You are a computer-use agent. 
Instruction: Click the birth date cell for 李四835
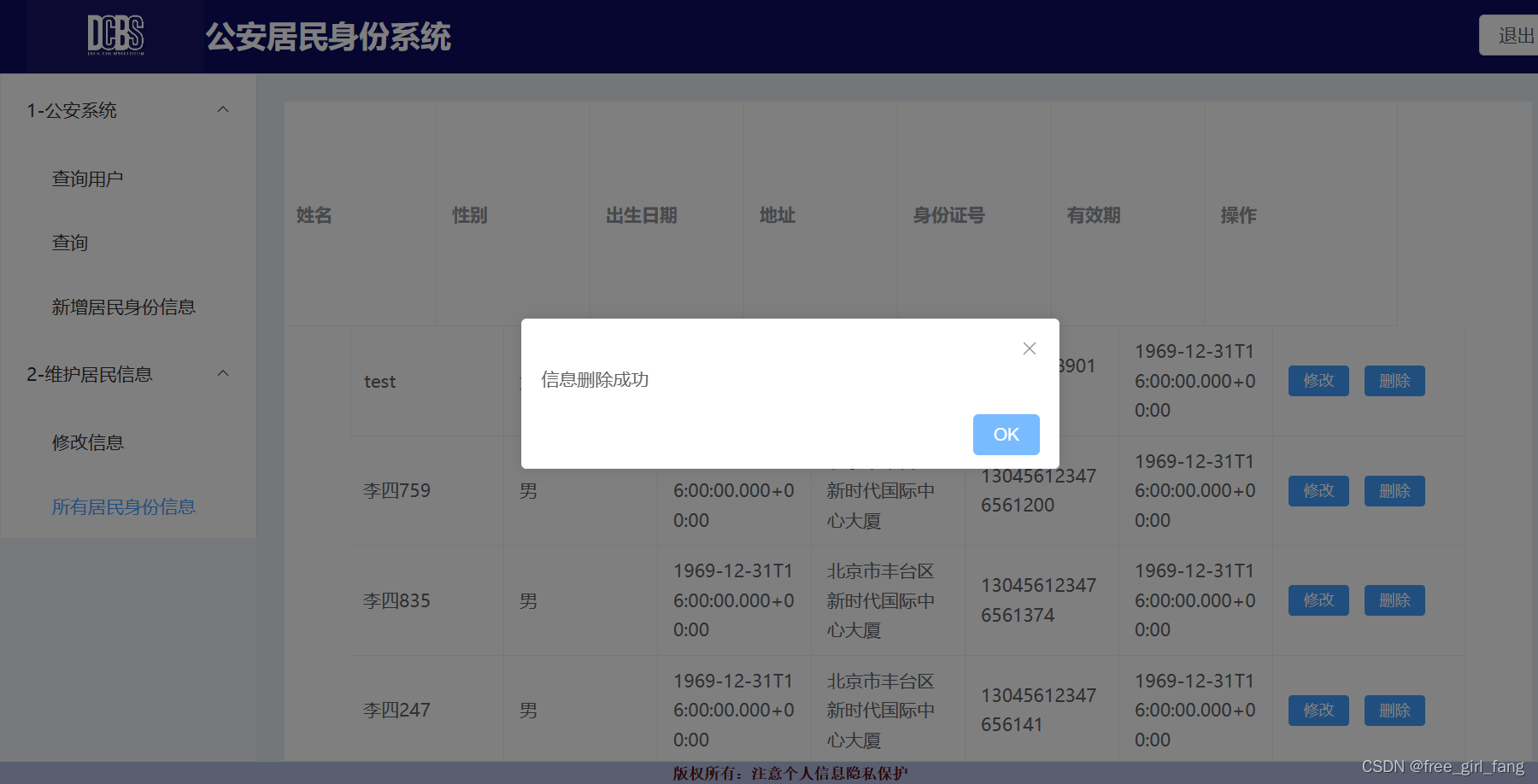(734, 600)
